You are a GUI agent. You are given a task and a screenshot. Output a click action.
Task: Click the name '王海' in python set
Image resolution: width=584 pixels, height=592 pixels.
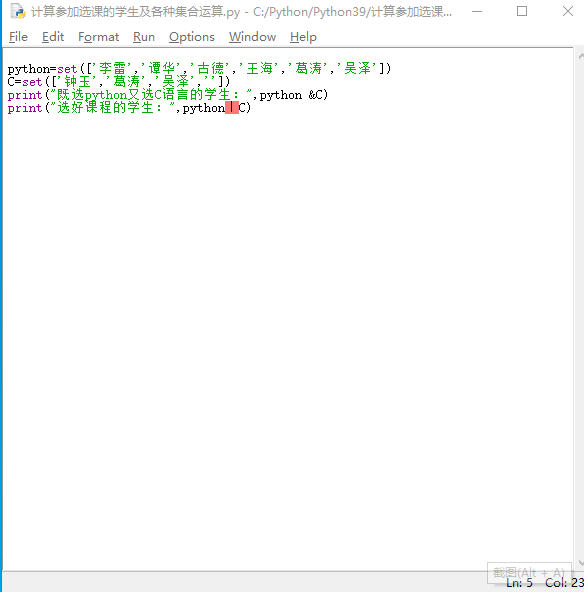tap(259, 68)
